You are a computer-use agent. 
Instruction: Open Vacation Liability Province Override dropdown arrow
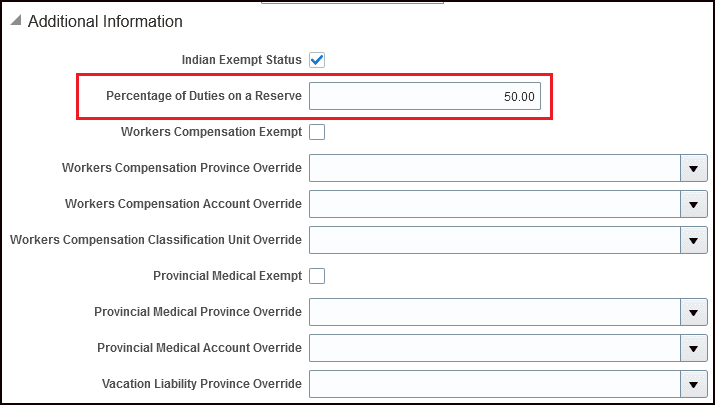click(693, 384)
